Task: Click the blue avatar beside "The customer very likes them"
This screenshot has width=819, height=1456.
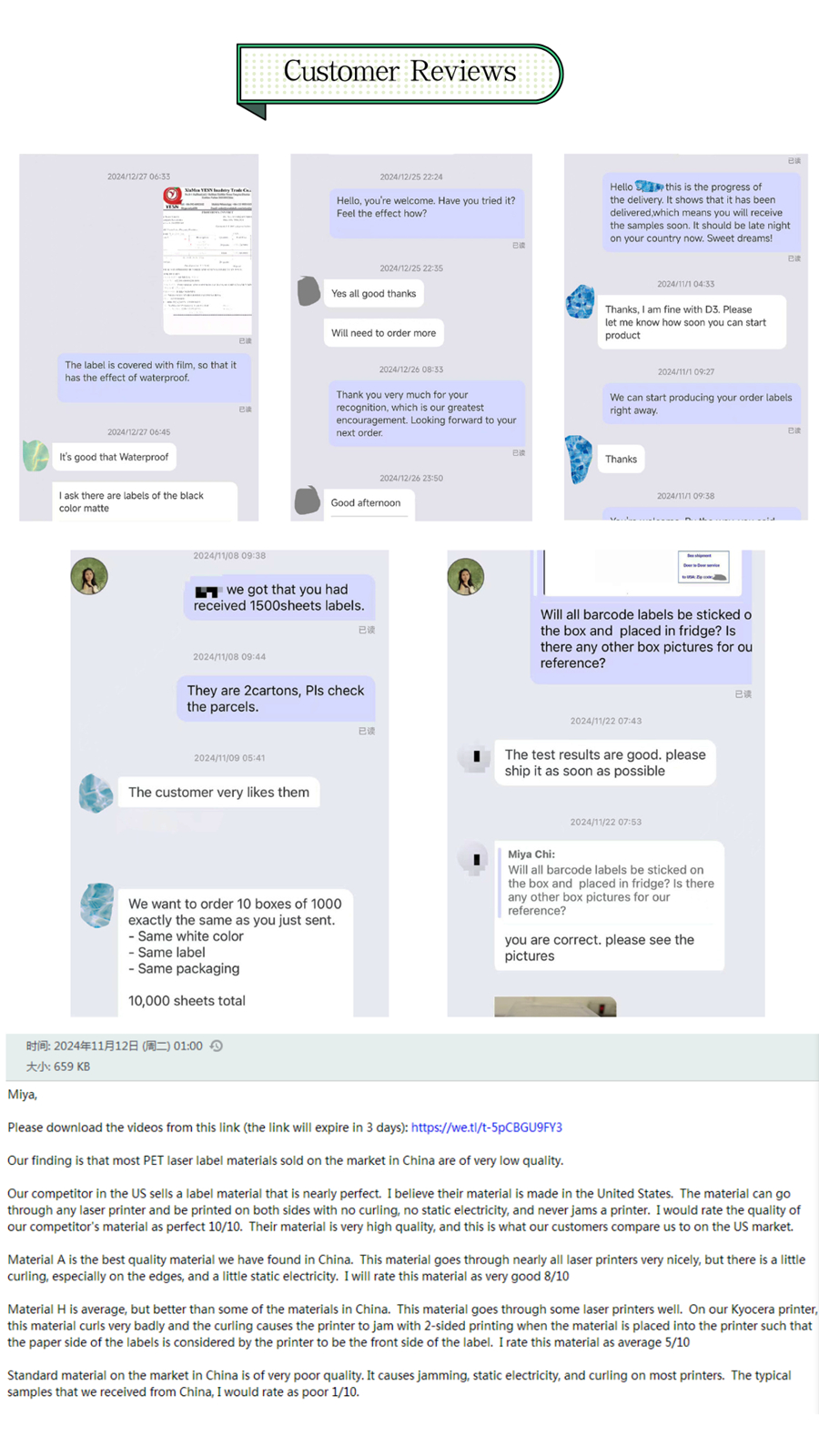Action: 96,793
